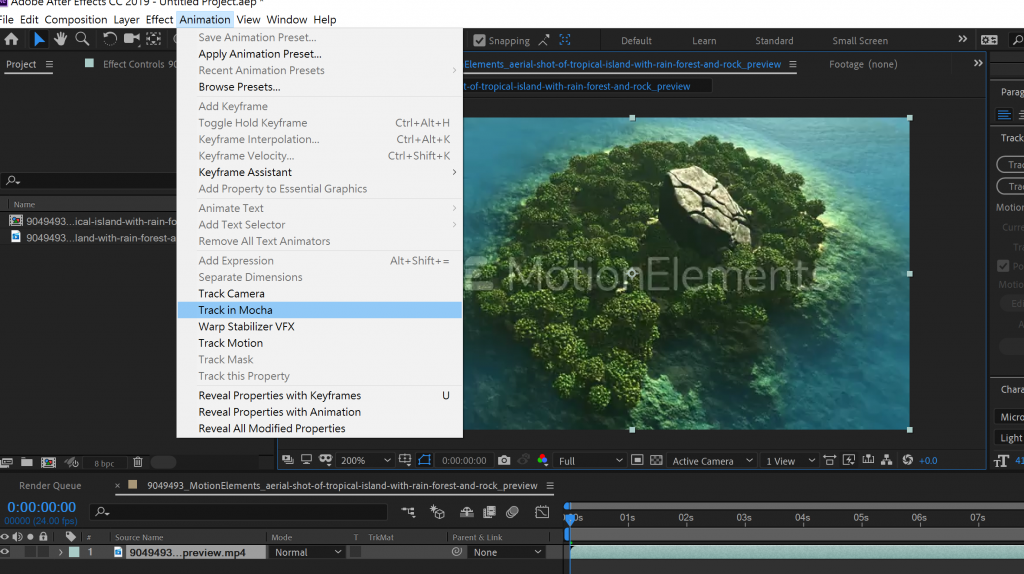Switch to the Render Queue tab
The height and width of the screenshot is (574, 1024).
50,486
